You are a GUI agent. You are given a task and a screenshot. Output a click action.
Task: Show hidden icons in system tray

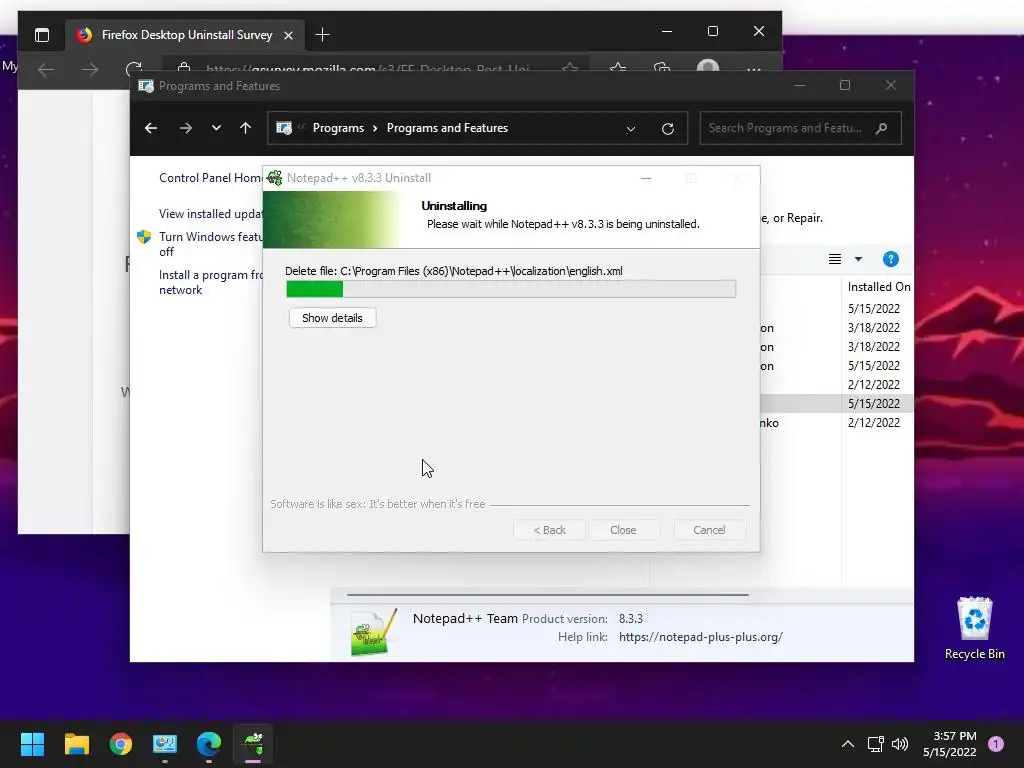(x=847, y=744)
